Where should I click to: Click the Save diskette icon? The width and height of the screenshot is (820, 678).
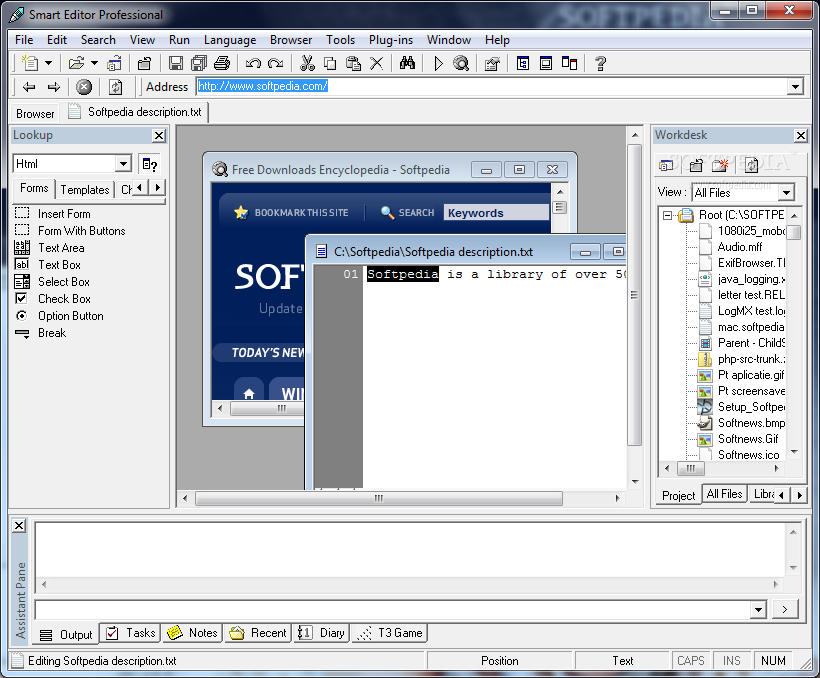176,63
